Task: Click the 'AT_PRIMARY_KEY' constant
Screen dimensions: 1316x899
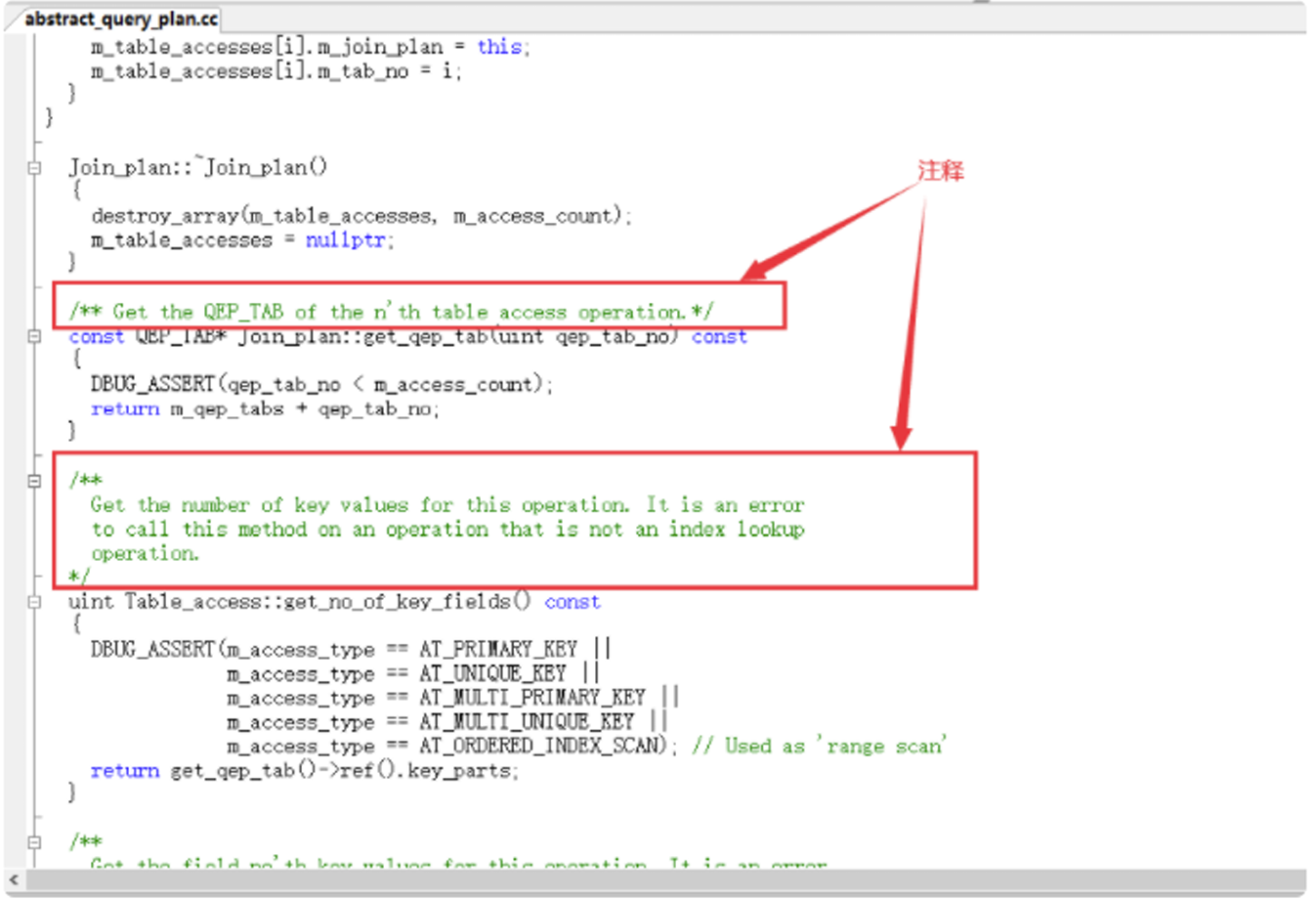Action: 498,650
